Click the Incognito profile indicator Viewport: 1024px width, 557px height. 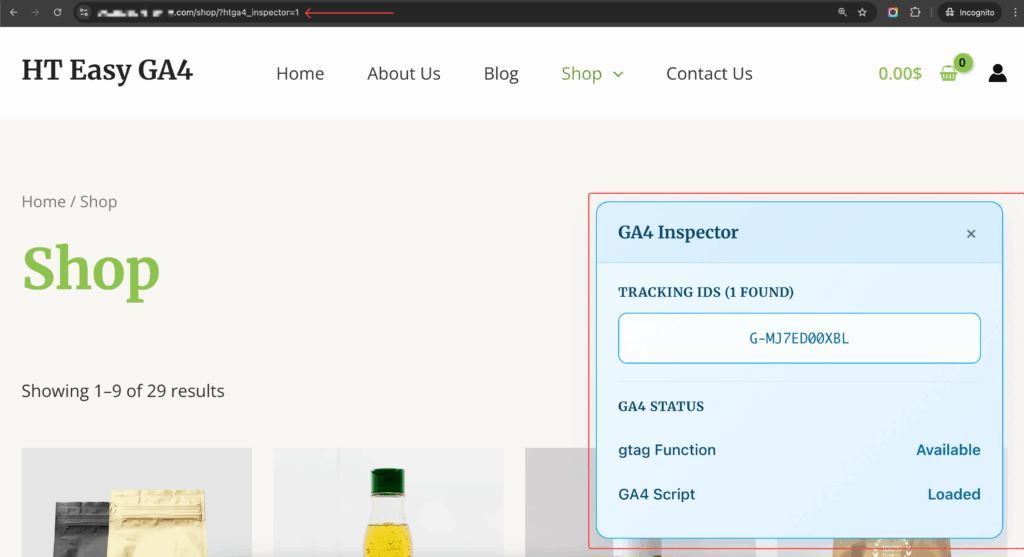970,12
